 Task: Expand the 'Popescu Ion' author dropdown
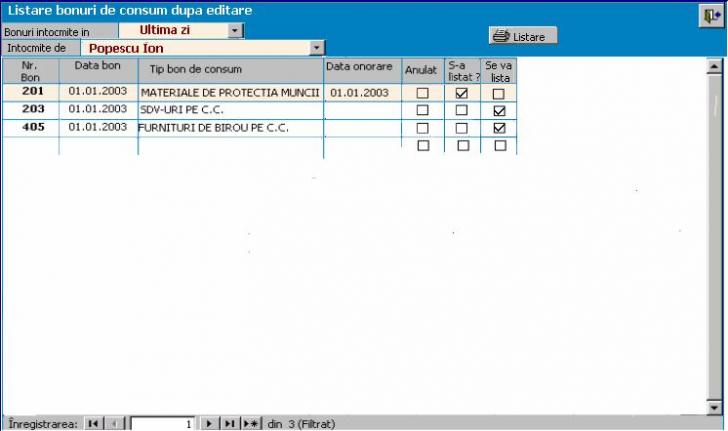click(x=317, y=47)
